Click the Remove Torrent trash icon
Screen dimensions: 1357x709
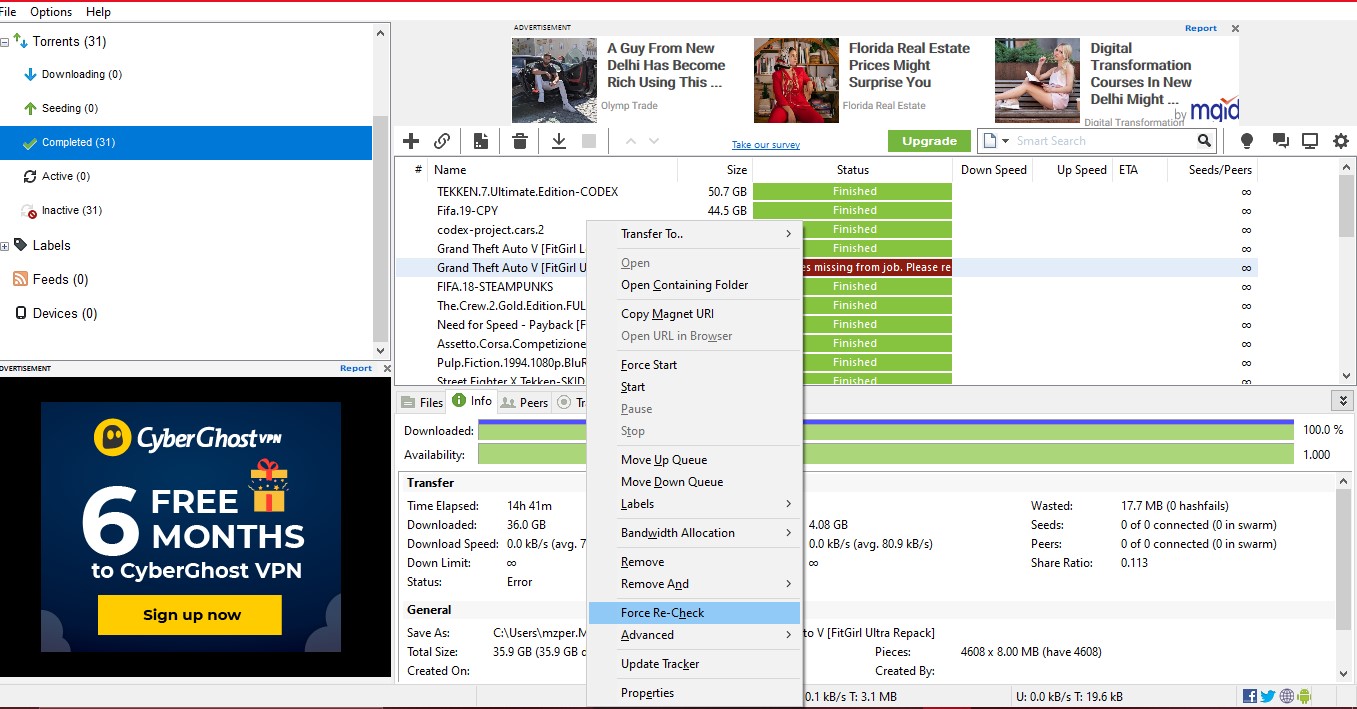pos(520,141)
